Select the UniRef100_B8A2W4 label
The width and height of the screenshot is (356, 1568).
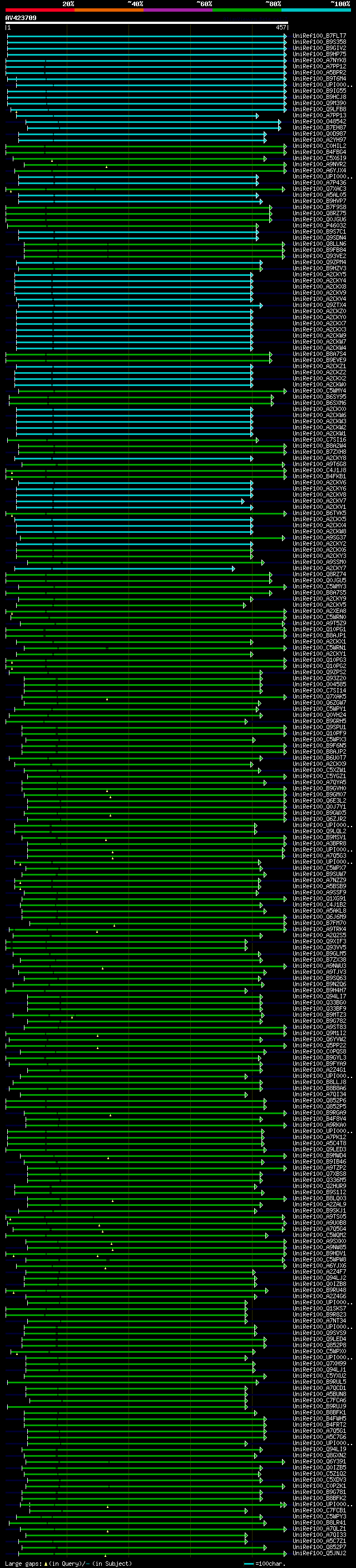[319, 446]
